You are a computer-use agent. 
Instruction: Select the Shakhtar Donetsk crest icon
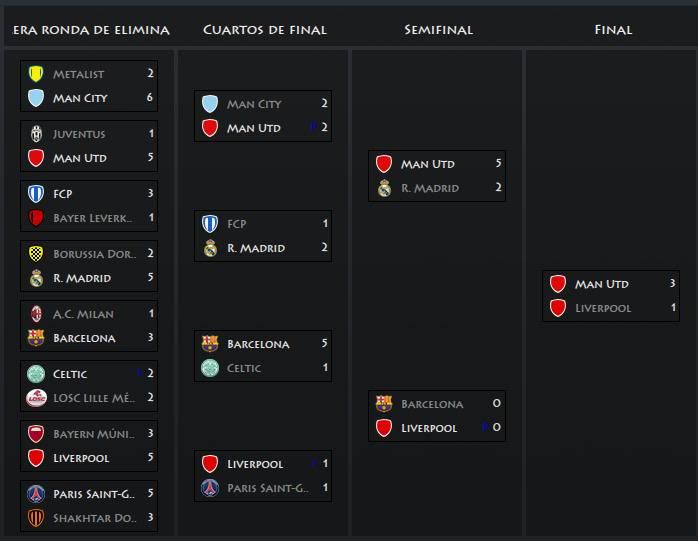tap(36, 518)
